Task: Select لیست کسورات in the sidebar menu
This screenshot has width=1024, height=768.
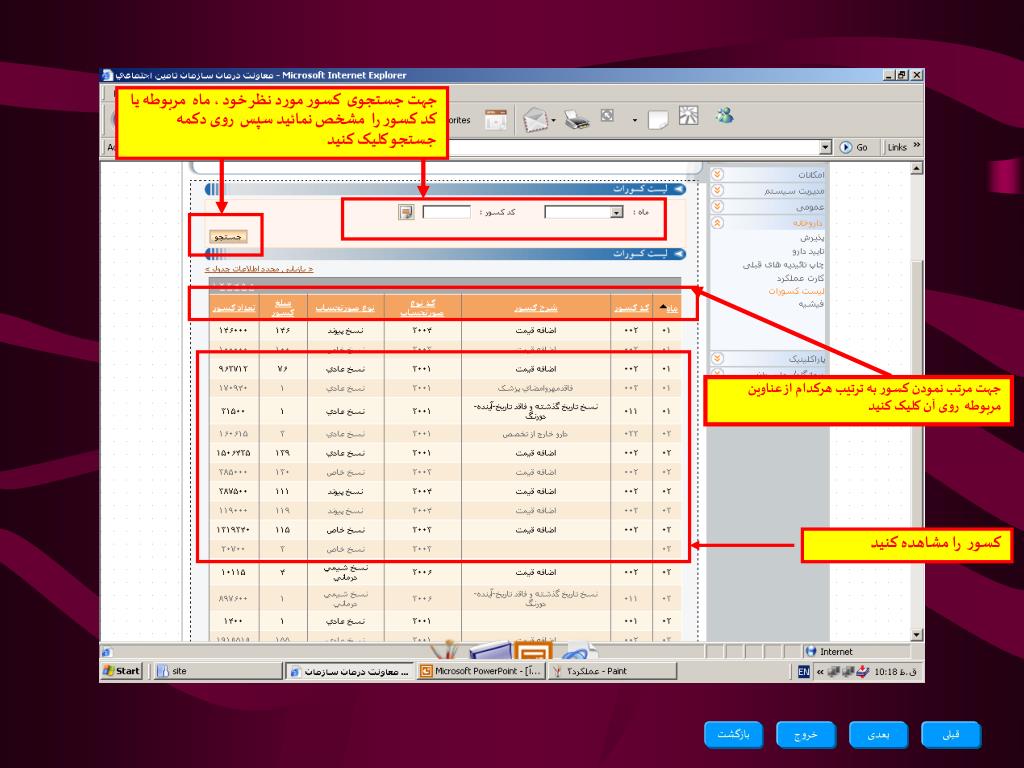Action: pyautogui.click(x=797, y=291)
